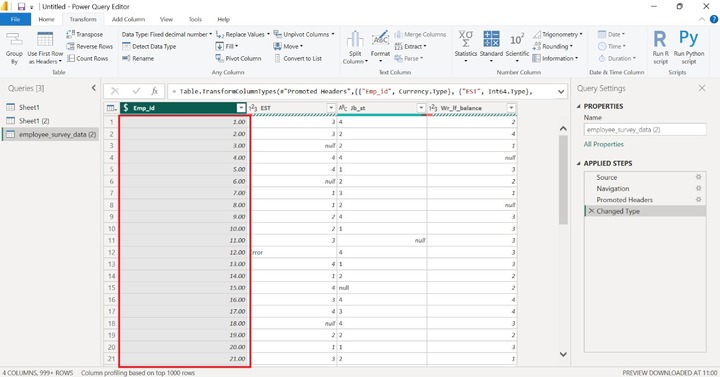
Task: Open Wr_lf_balance column filter dropdown
Action: (511, 108)
